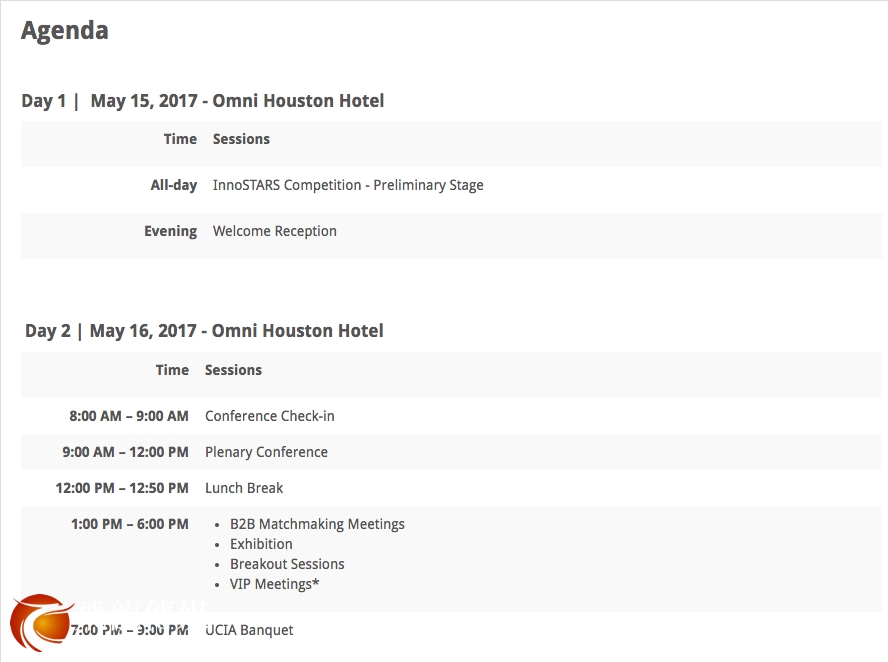
Task: Select the Day 2 May 16, 2017 heading
Action: [x=204, y=331]
